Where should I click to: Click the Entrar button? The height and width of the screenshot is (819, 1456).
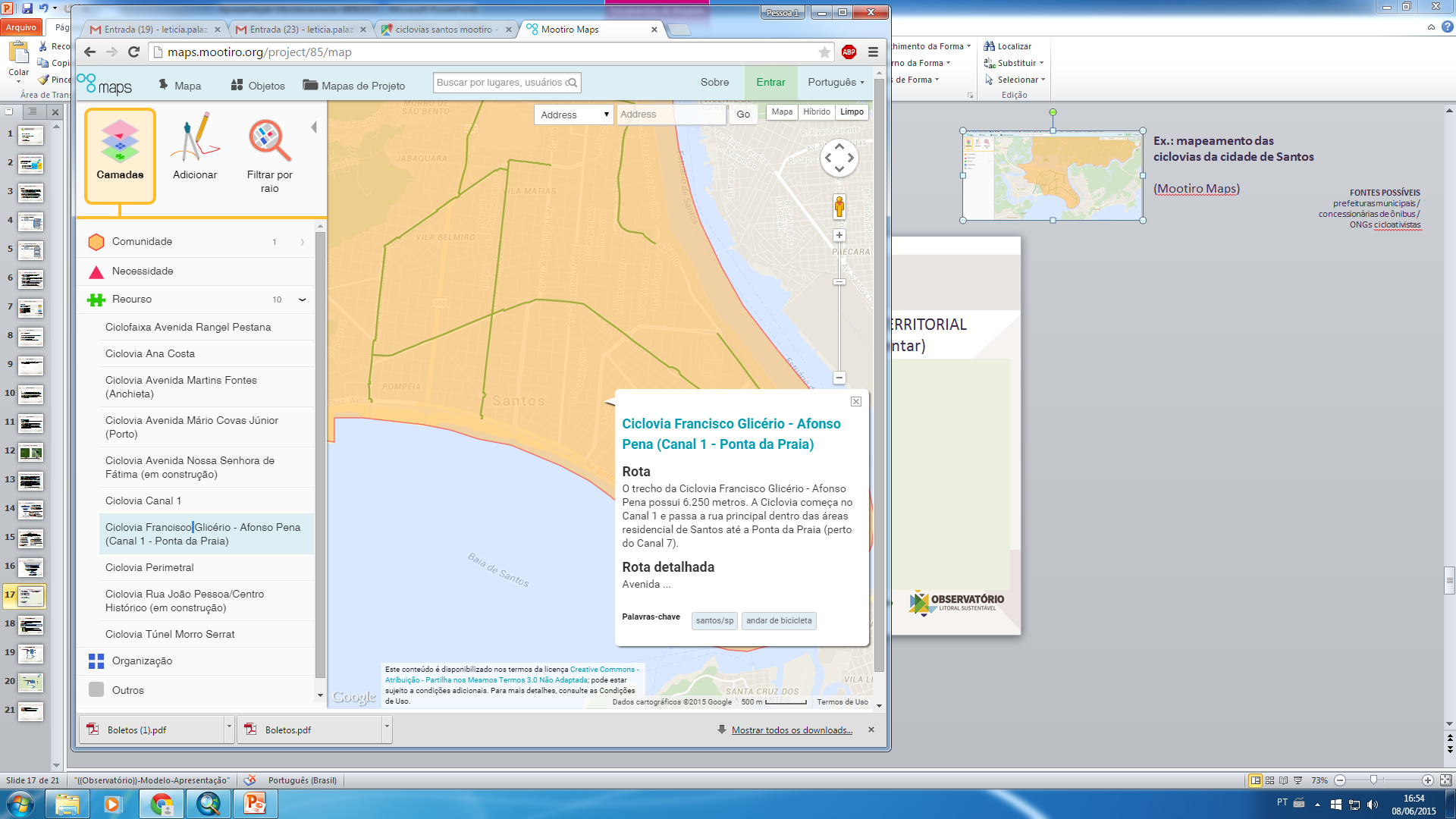click(x=770, y=83)
